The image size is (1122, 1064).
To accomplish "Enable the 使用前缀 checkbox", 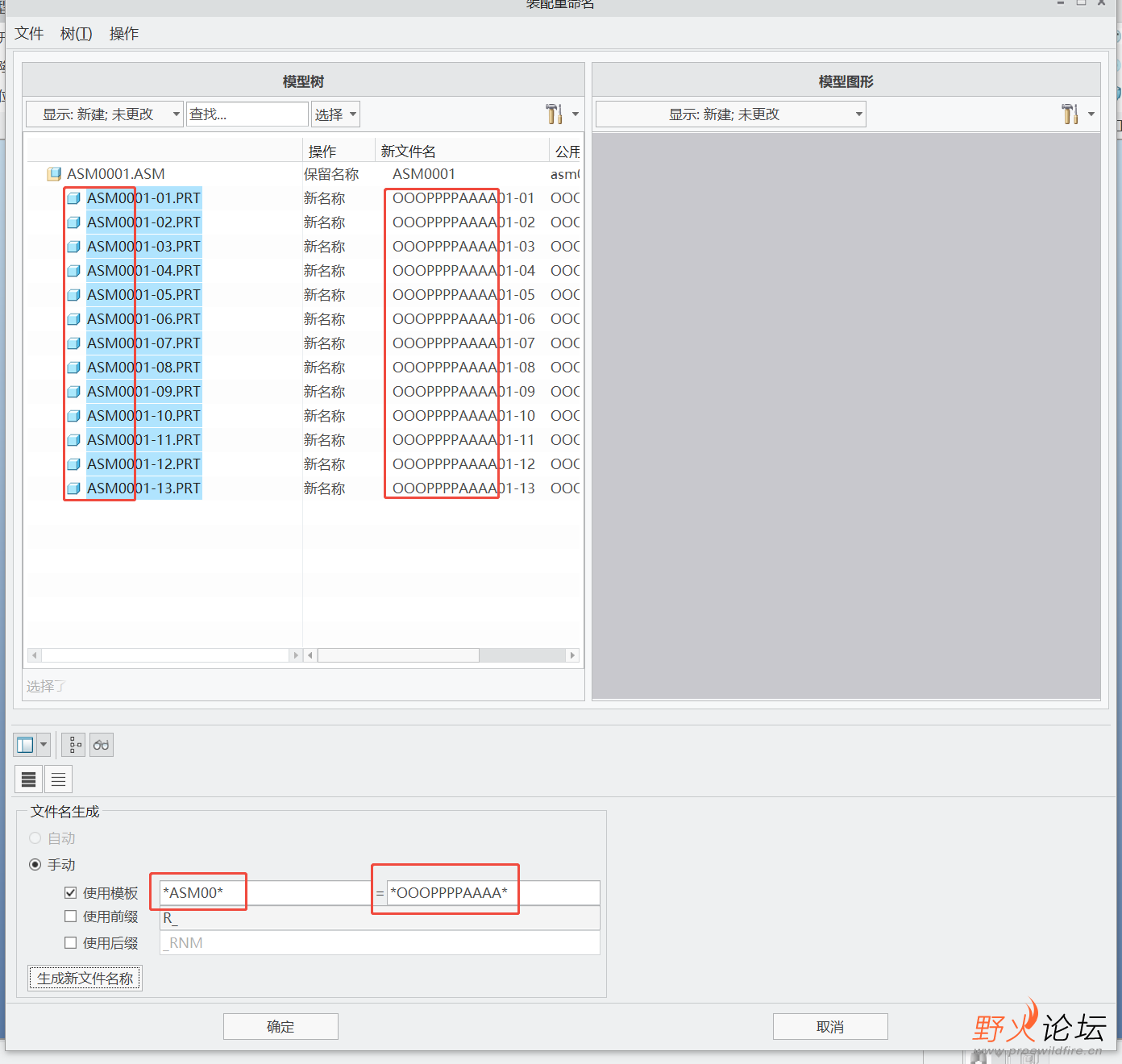I will 70,916.
